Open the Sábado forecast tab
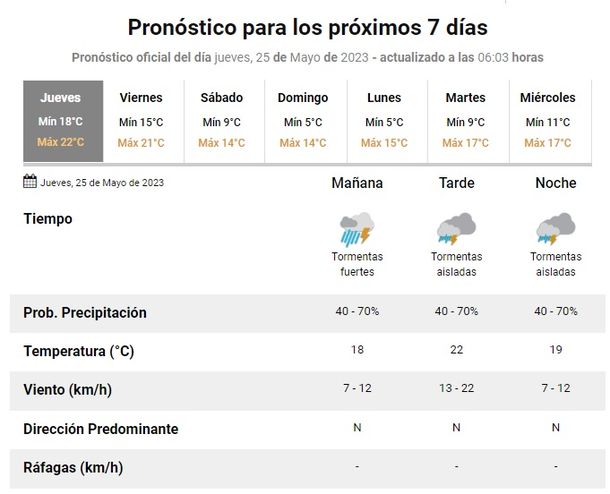The image size is (610, 494). [222, 120]
